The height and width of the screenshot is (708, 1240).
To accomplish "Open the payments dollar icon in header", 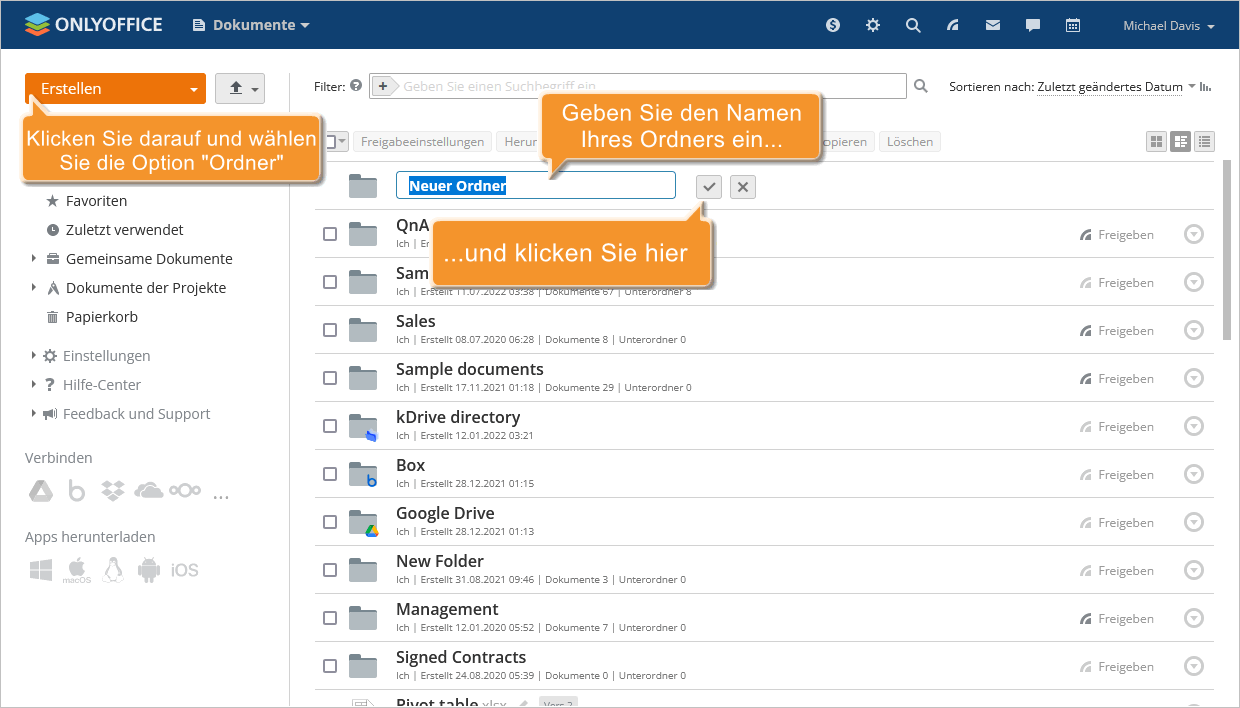I will click(833, 25).
